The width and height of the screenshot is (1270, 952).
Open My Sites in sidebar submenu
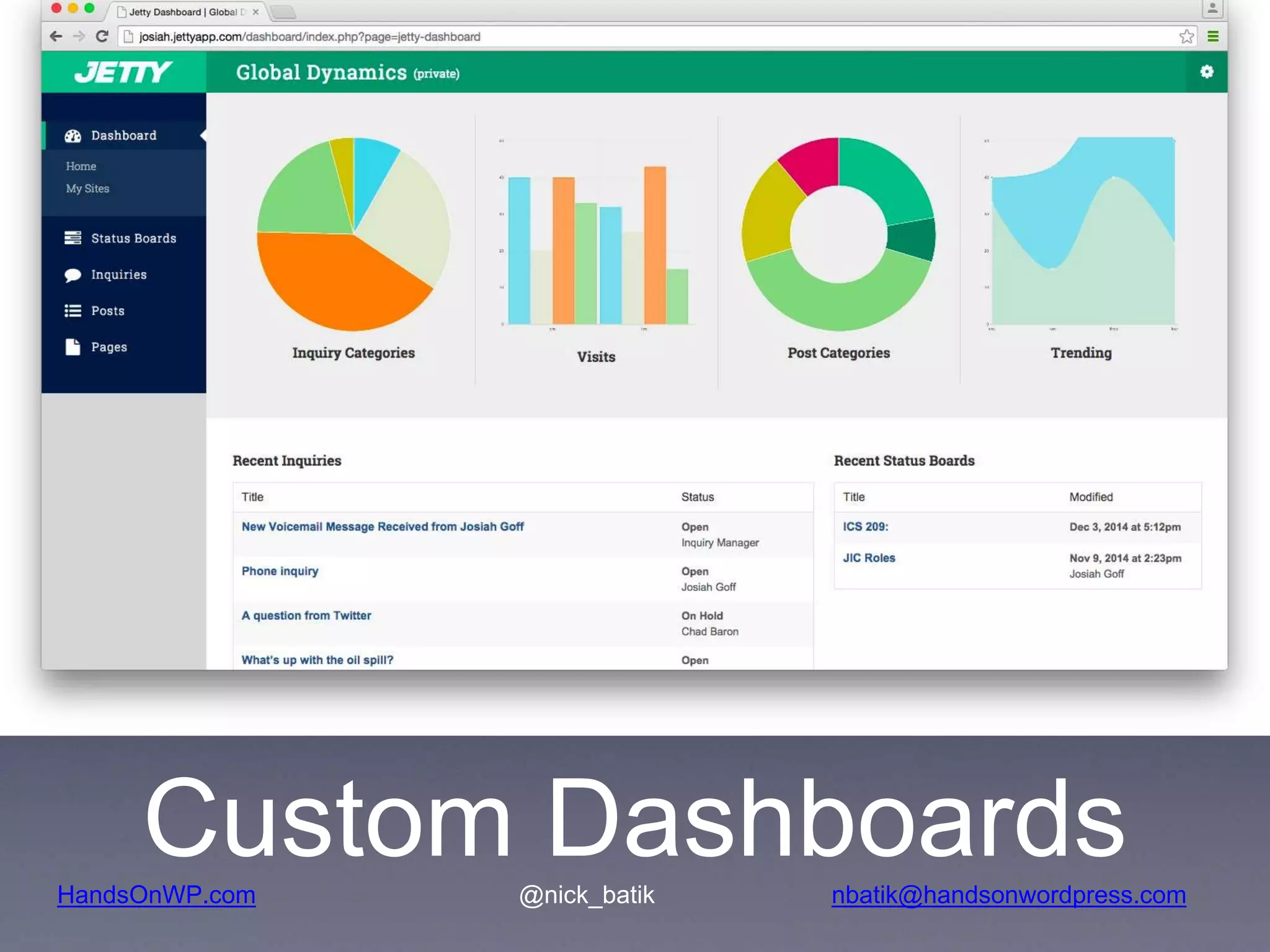coord(87,188)
